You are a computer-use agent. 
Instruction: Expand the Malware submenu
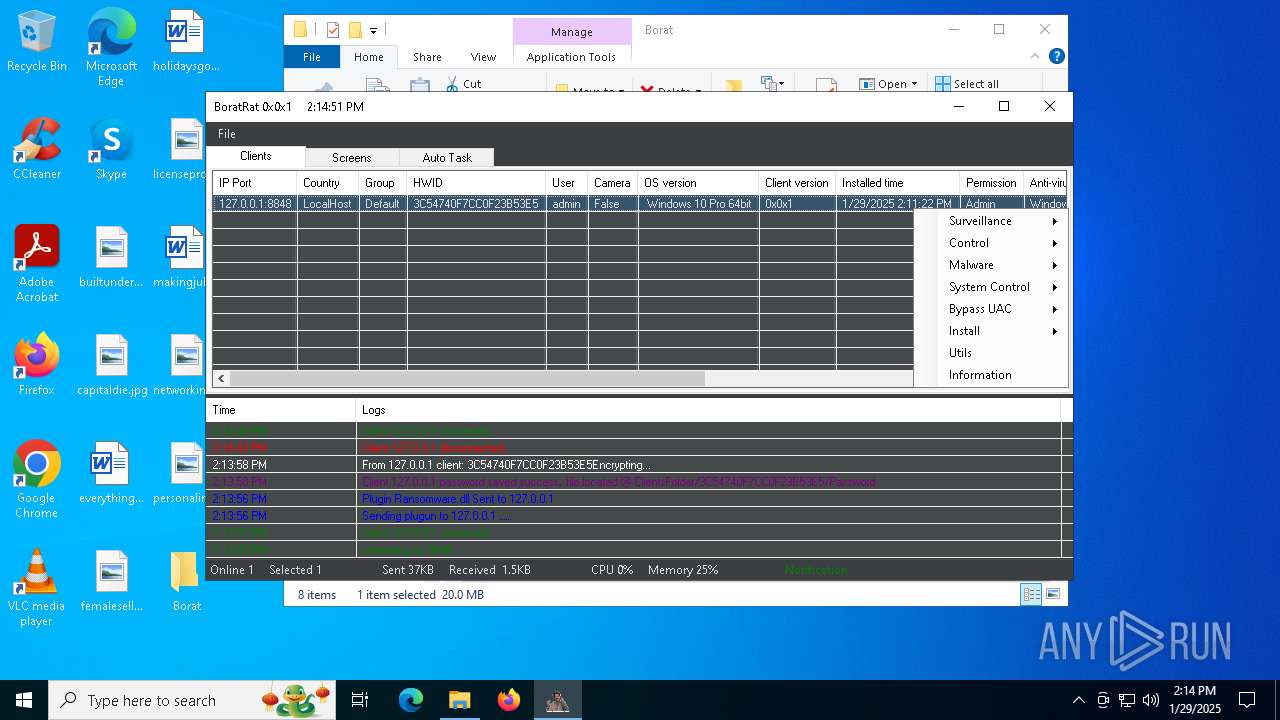coord(1003,265)
